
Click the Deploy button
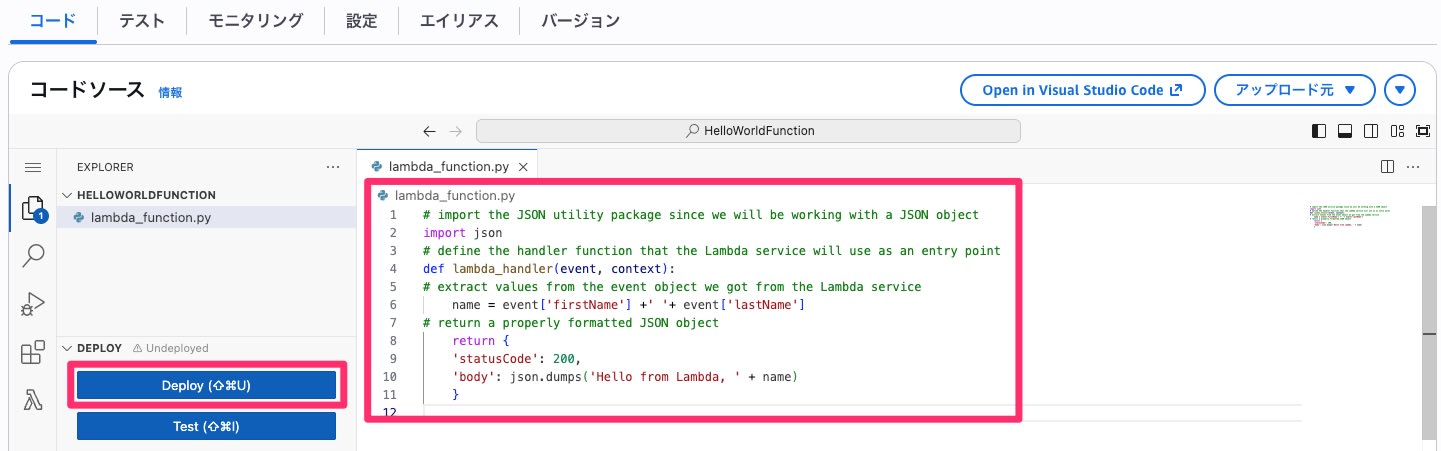(206, 385)
